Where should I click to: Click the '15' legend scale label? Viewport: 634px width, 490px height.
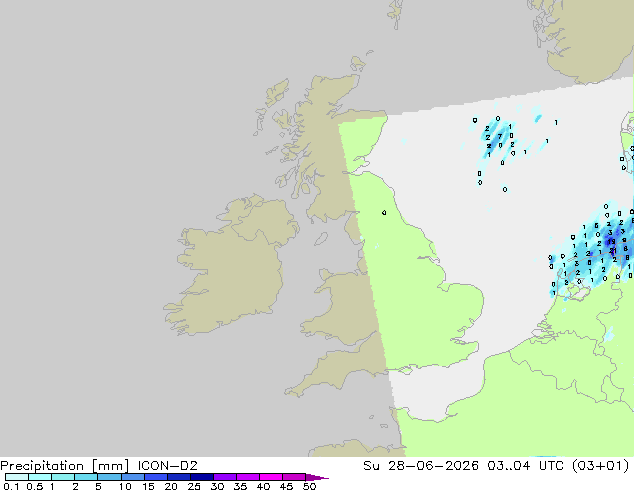(148, 486)
